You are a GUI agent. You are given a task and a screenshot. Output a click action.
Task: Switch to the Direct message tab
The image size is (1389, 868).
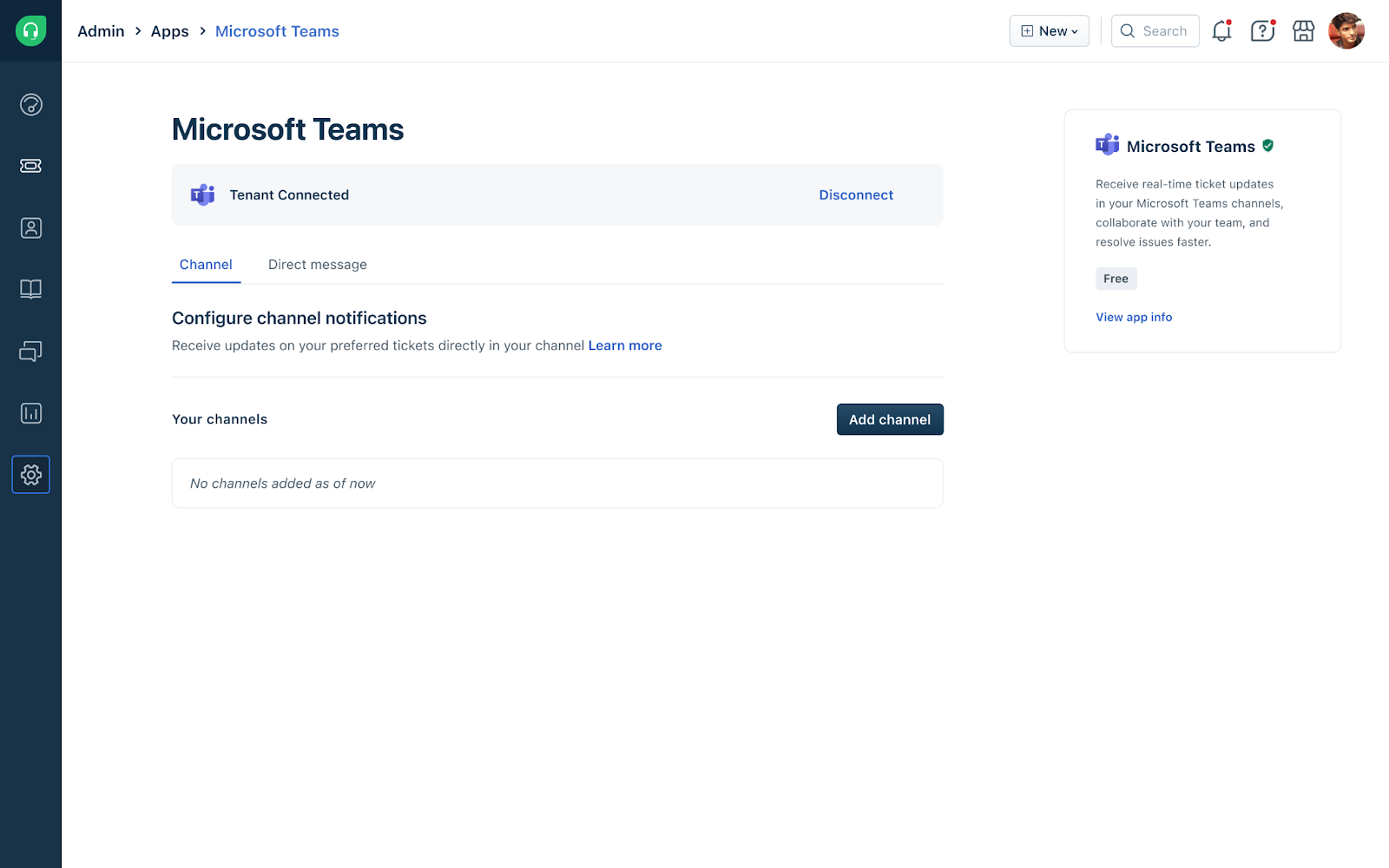pos(318,265)
